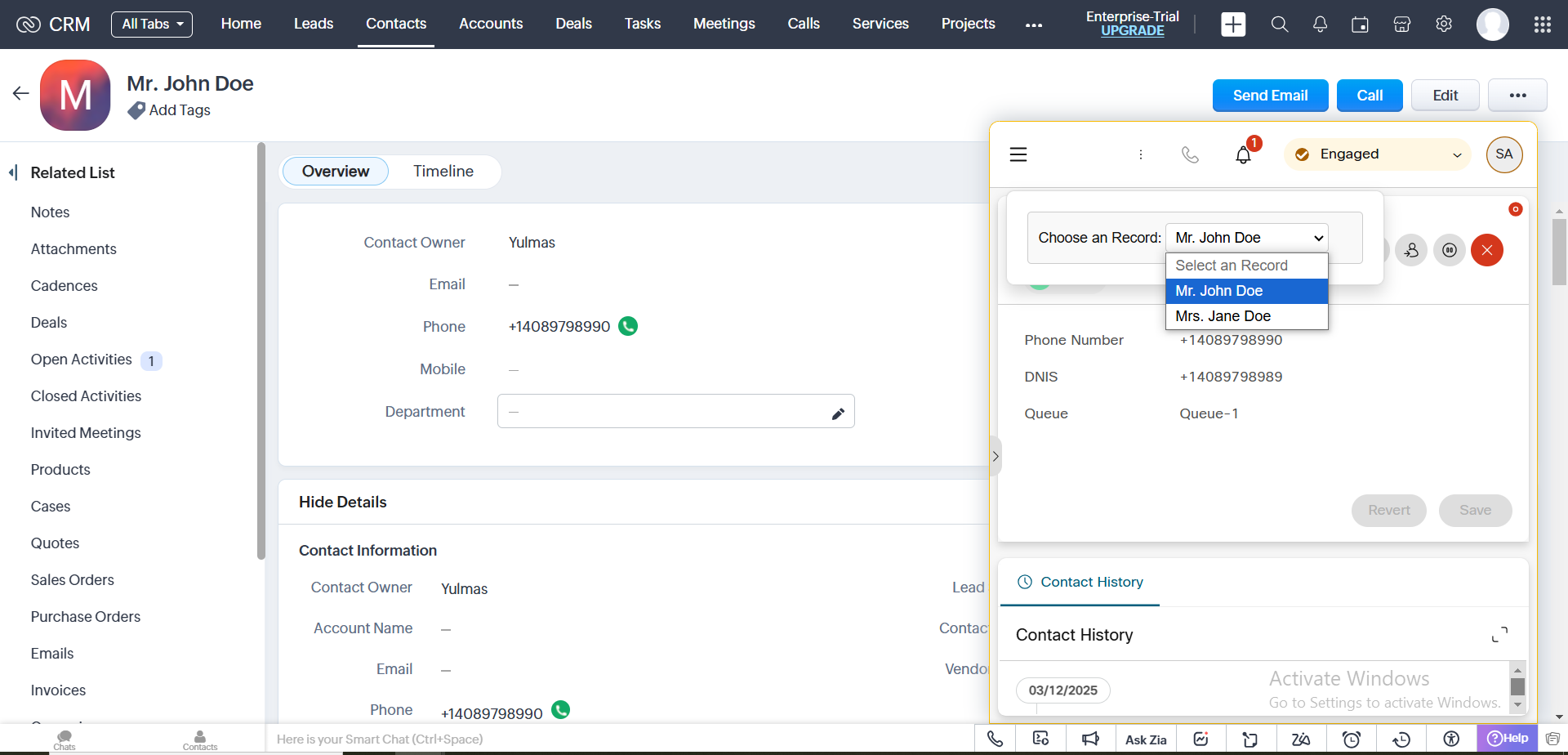
Task: Put the active call on hold
Action: pyautogui.click(x=1449, y=250)
